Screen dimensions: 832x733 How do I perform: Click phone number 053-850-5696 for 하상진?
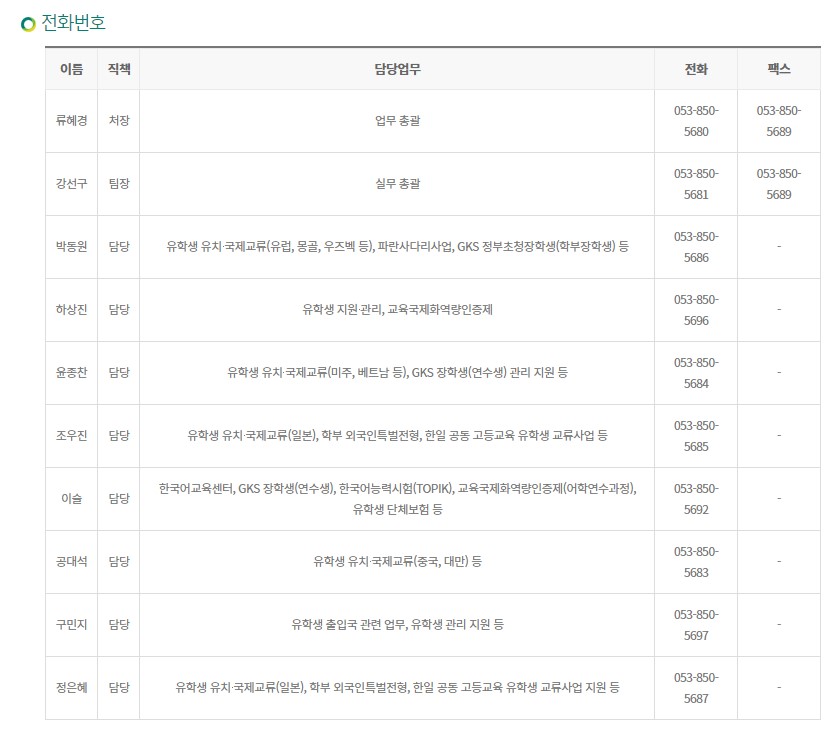click(x=696, y=309)
